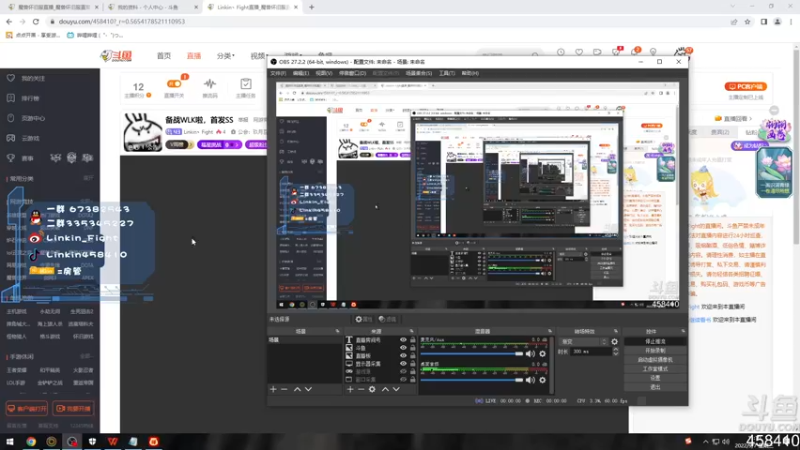This screenshot has height=450, width=800.
Task: Click the history clock icon in Douyu header
Action: [x=561, y=52]
